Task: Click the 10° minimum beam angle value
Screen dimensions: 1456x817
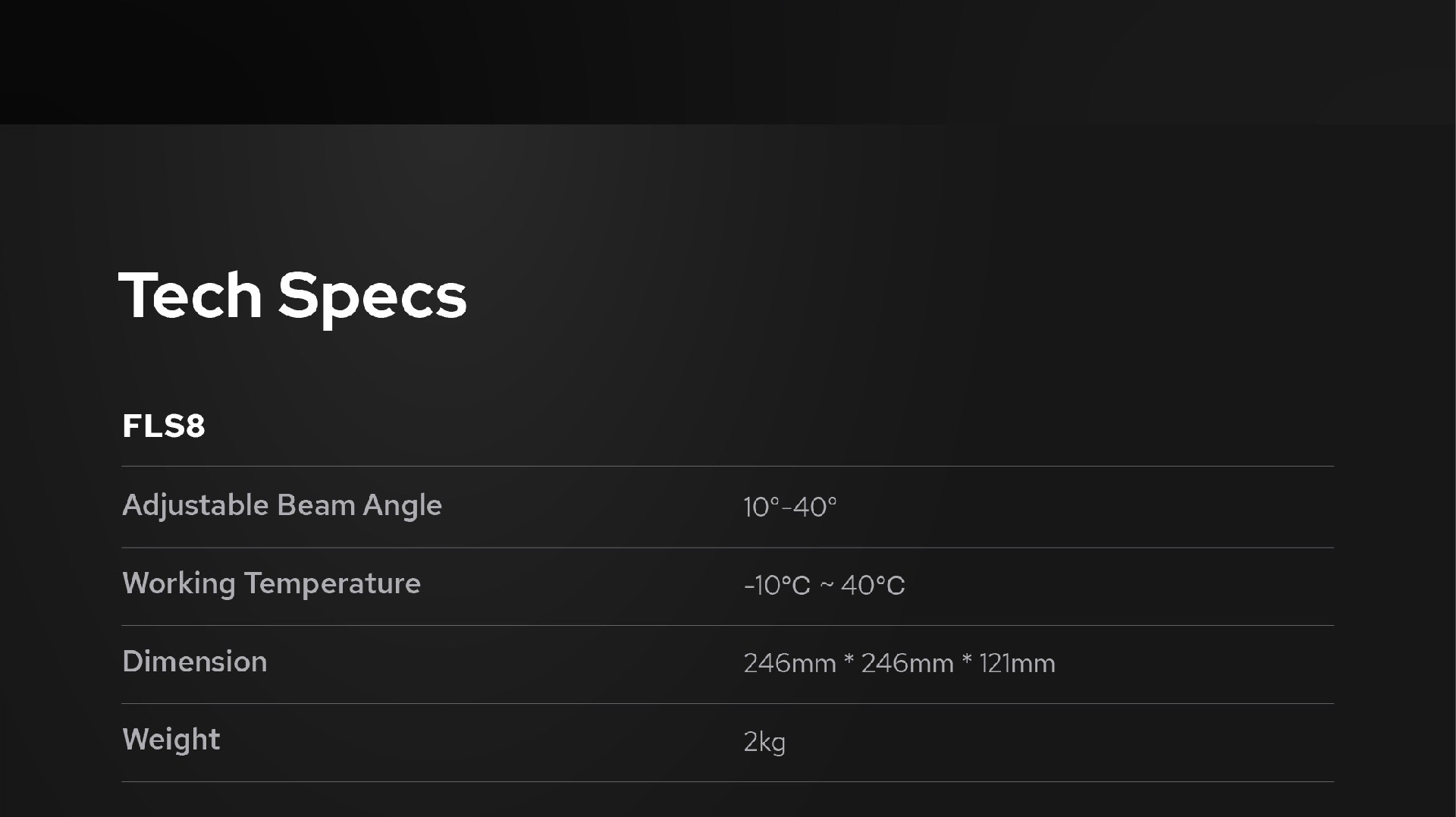Action: 761,507
